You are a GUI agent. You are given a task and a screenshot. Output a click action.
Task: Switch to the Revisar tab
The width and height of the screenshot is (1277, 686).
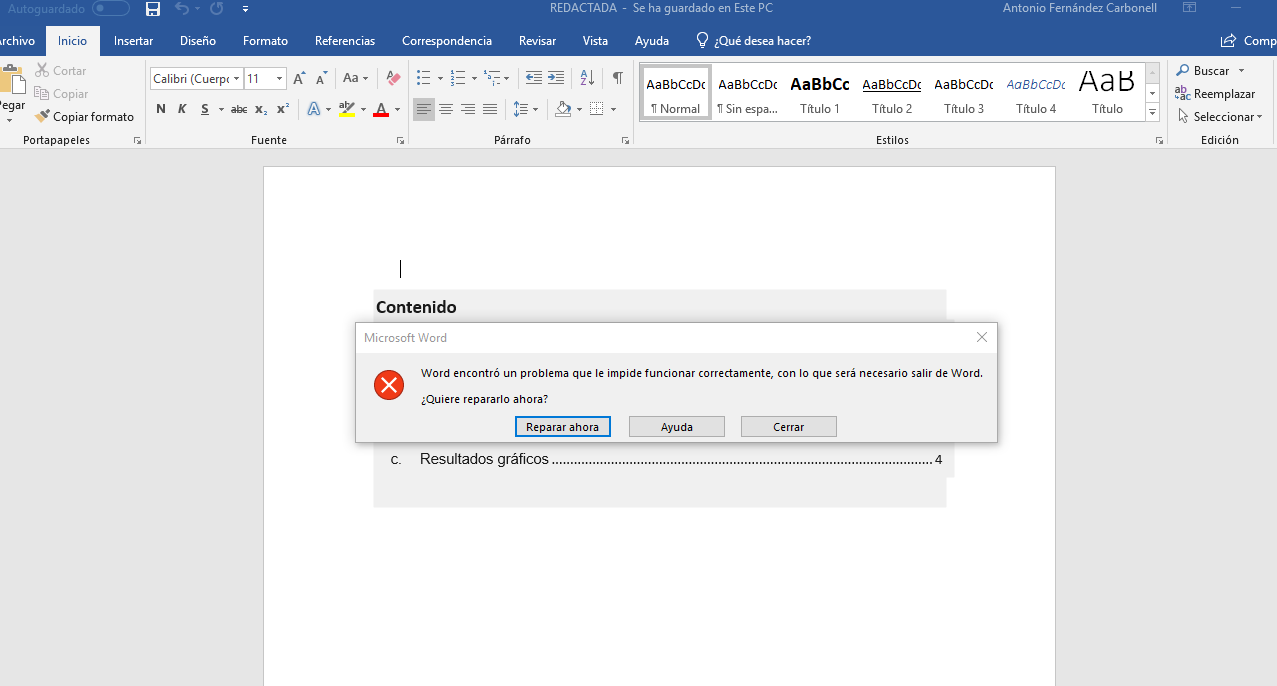537,41
